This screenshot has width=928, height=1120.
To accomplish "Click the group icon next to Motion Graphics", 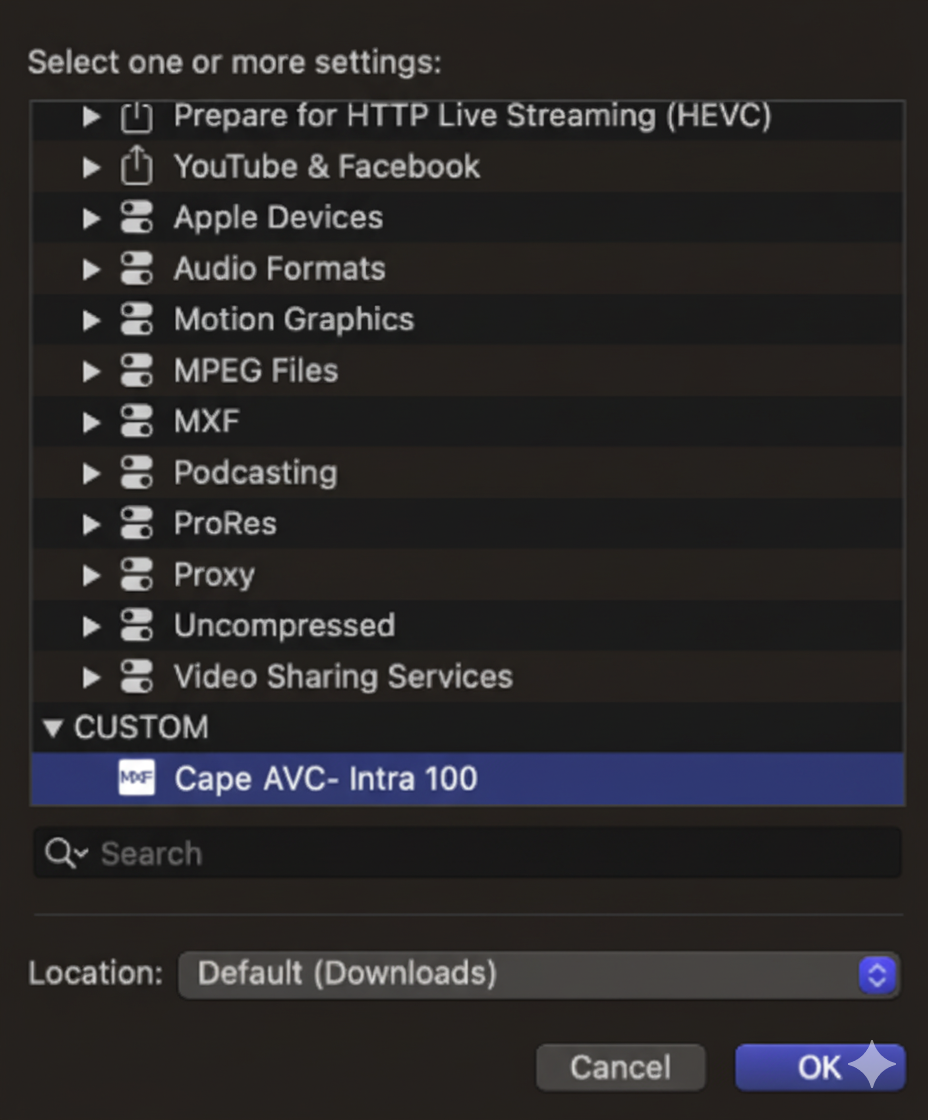I will click(x=136, y=320).
